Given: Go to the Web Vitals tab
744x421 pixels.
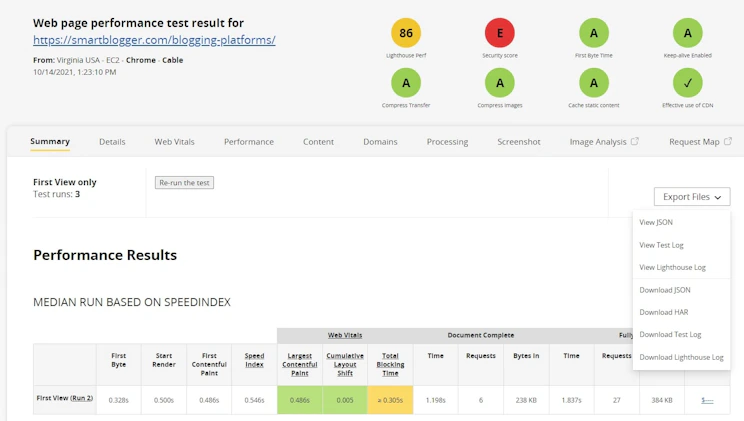Looking at the screenshot, I should coord(174,141).
